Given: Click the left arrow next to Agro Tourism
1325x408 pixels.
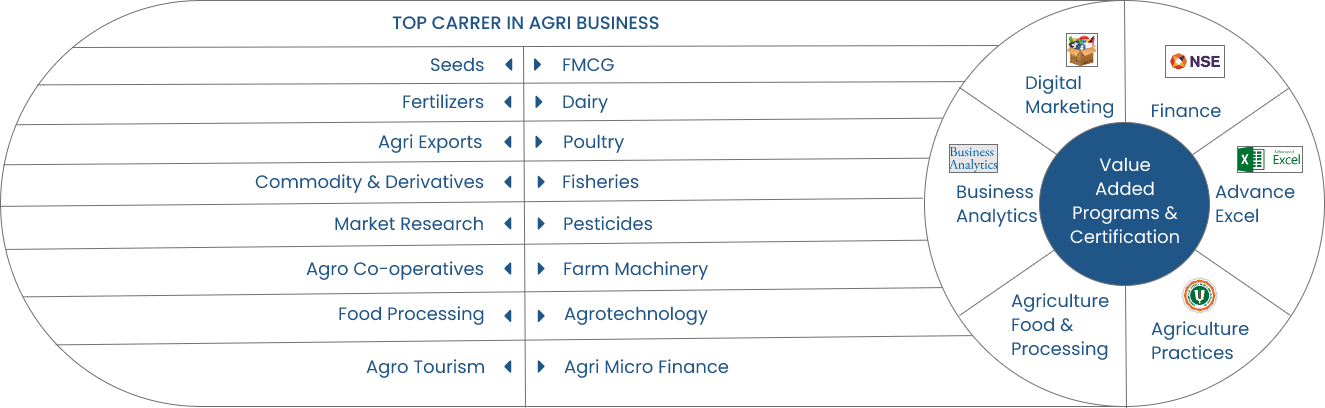Looking at the screenshot, I should pyautogui.click(x=508, y=367).
